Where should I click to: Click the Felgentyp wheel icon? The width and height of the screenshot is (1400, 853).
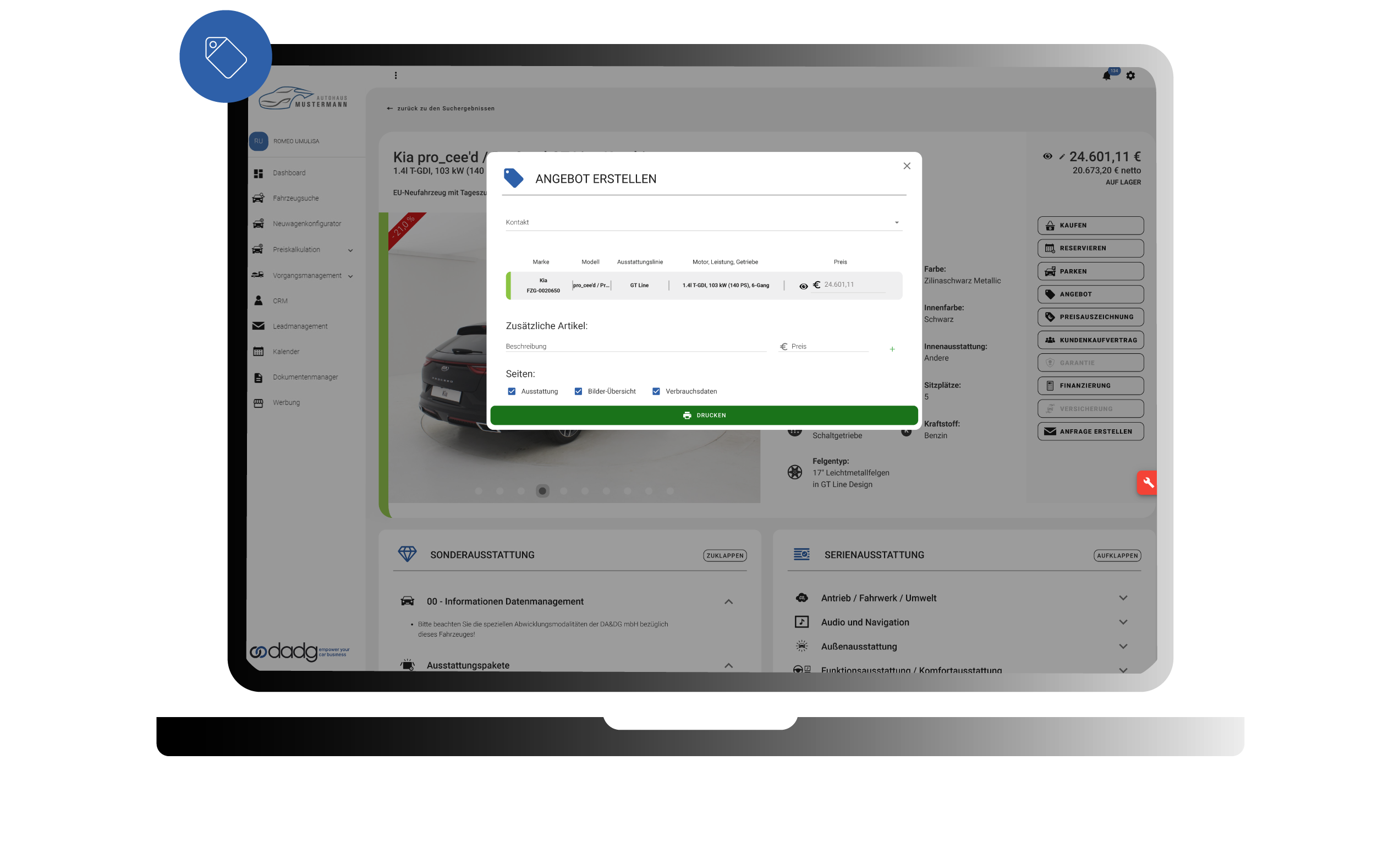[x=795, y=472]
